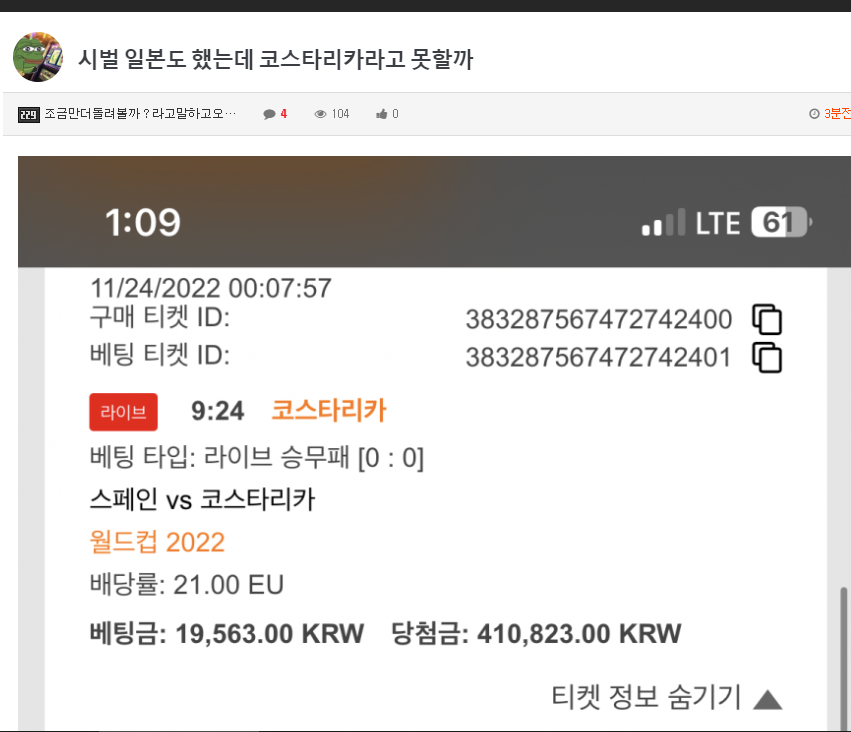Click the red 라이브 badge
The image size is (851, 732).
point(123,412)
